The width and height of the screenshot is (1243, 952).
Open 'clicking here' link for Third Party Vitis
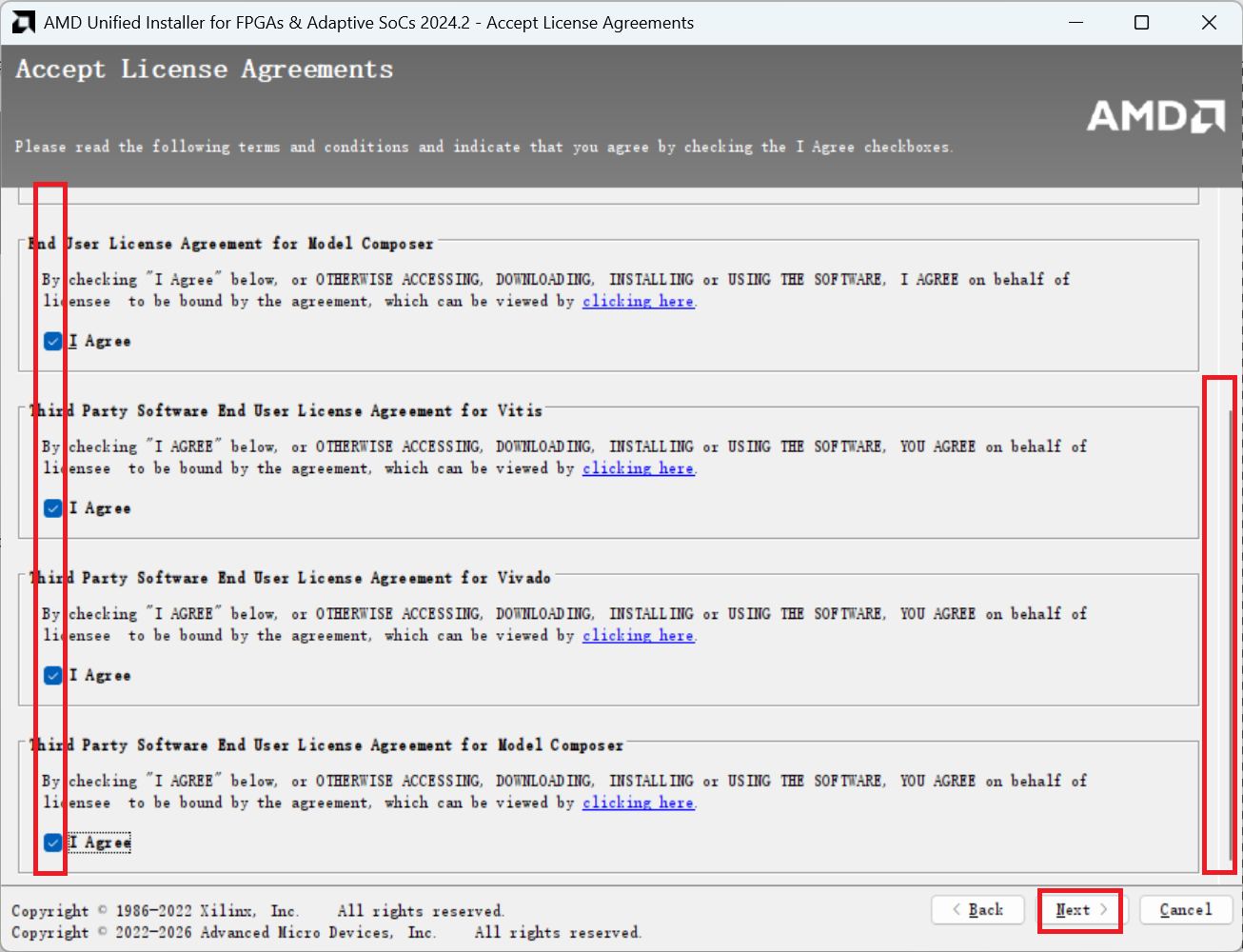point(638,468)
